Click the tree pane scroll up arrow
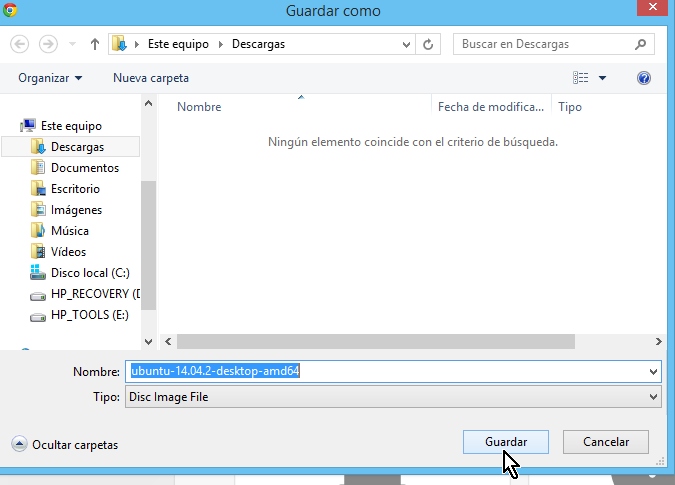Viewport: 675px width, 485px height. (x=149, y=103)
